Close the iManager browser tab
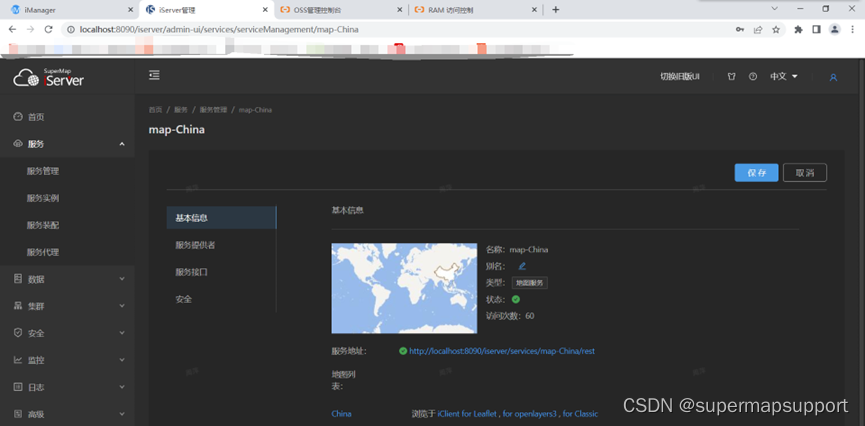 pos(130,10)
